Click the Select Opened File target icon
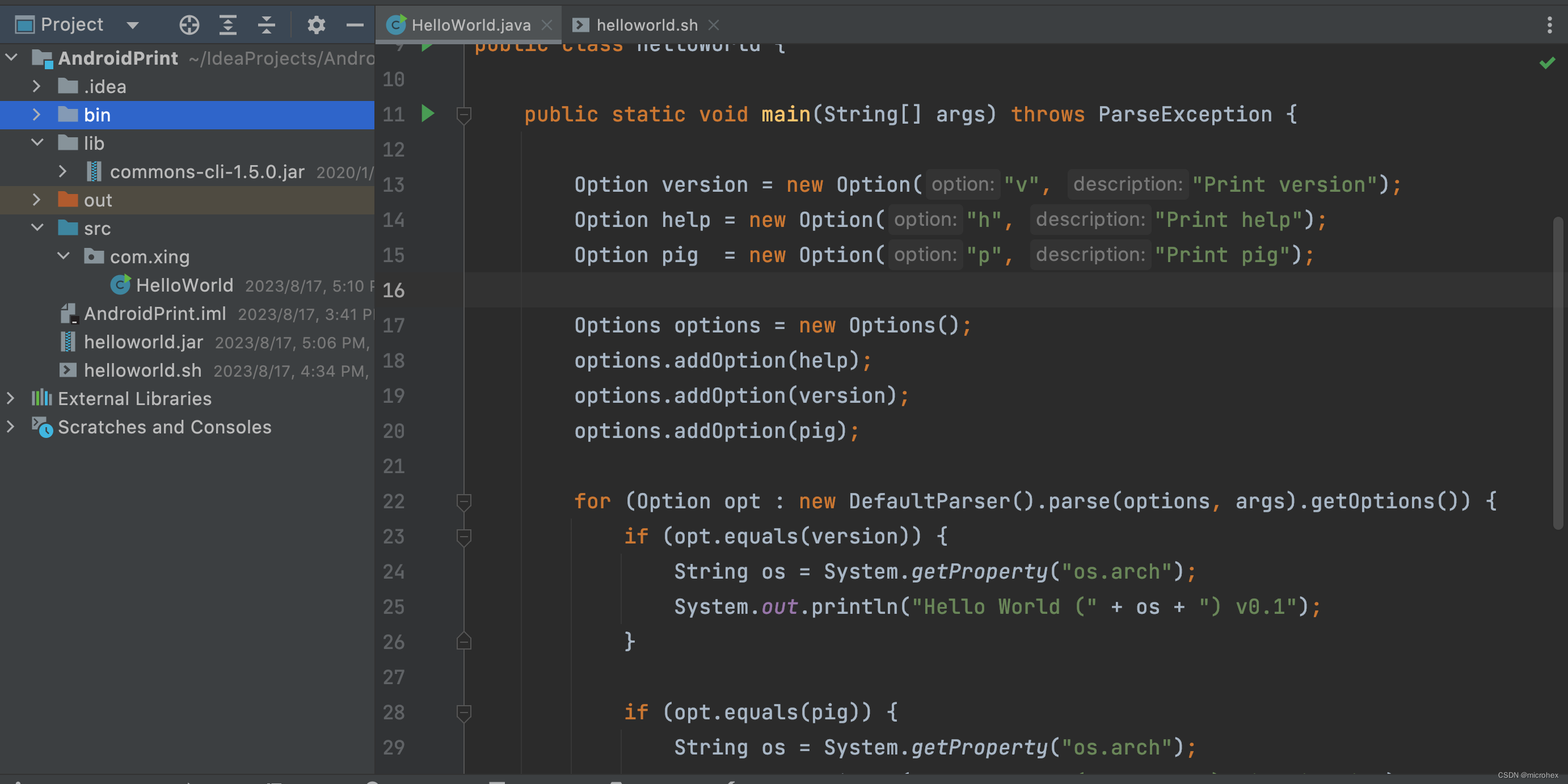 (189, 25)
